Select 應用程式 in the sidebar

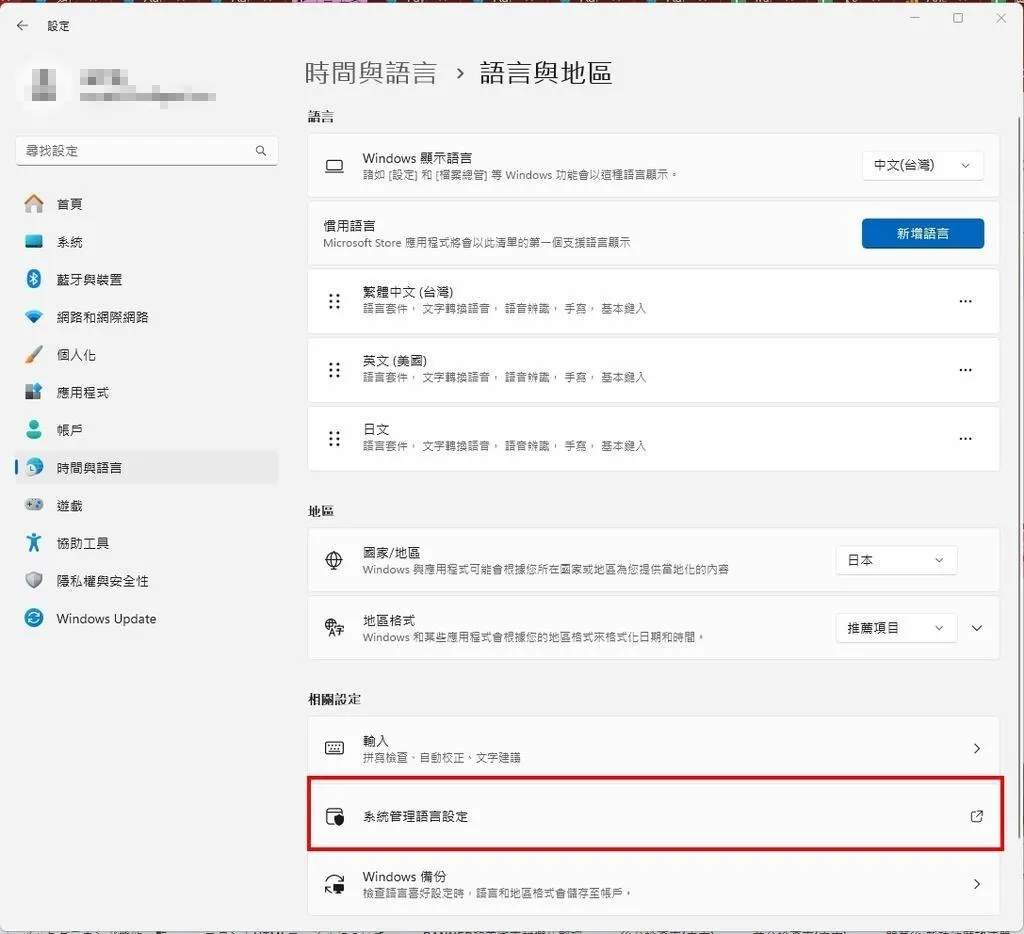pos(147,393)
